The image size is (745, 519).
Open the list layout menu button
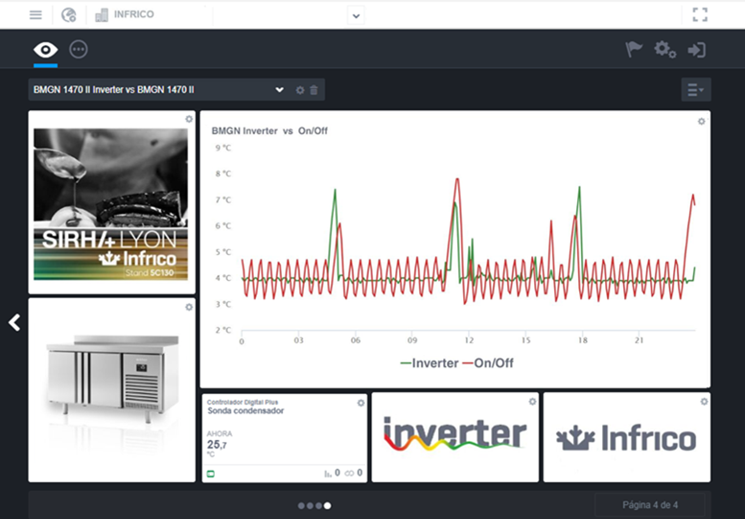pos(696,89)
